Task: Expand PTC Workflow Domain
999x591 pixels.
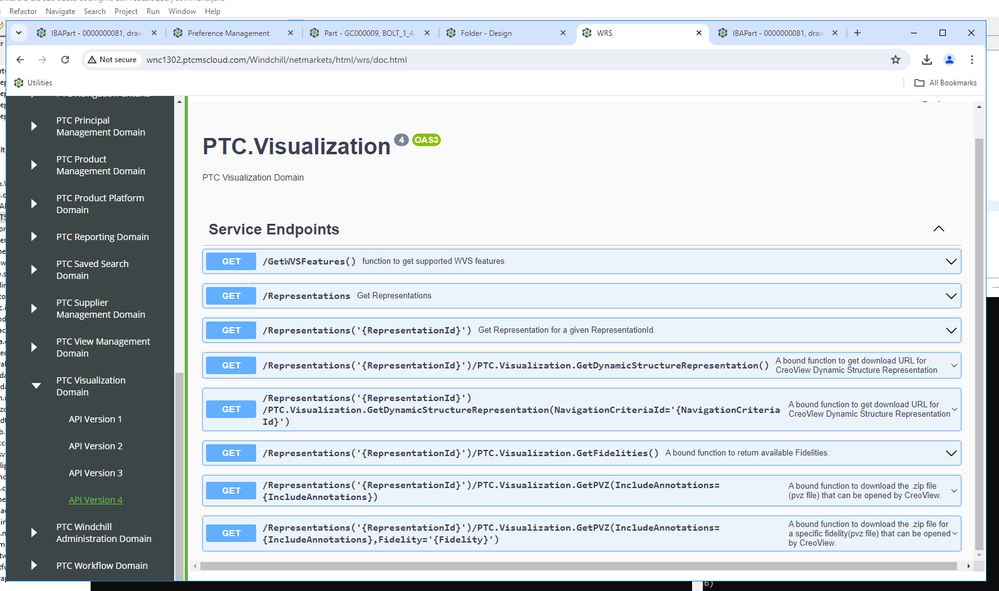Action: [34, 565]
